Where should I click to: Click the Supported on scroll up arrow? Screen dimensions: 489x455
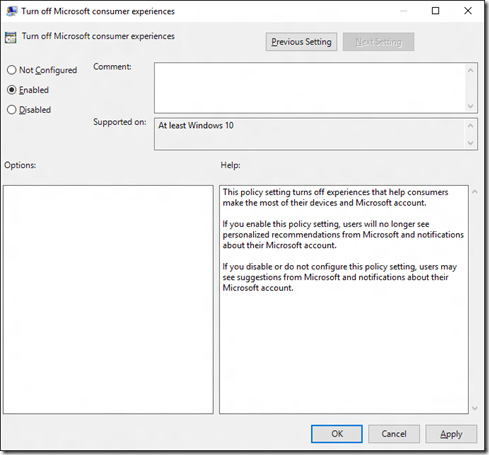click(470, 126)
